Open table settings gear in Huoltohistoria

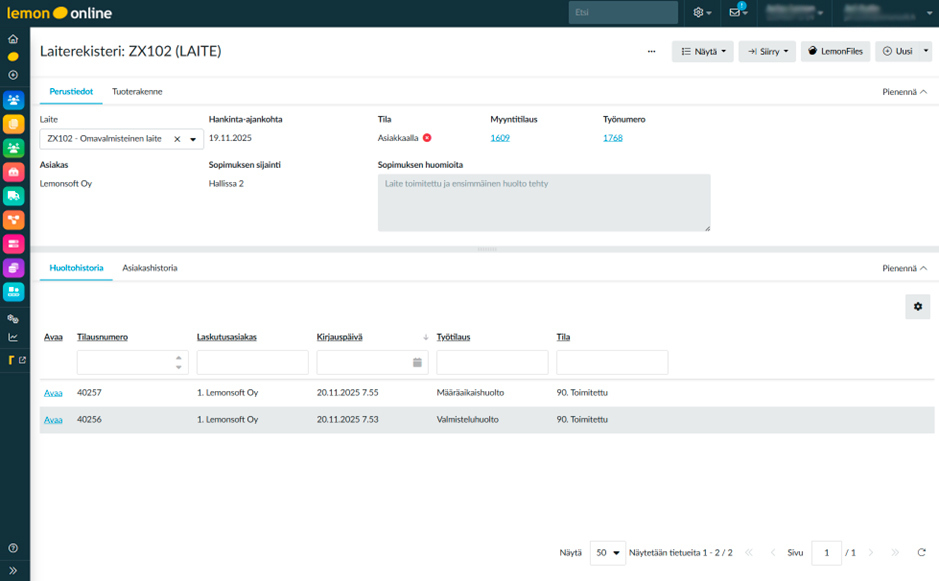[917, 307]
